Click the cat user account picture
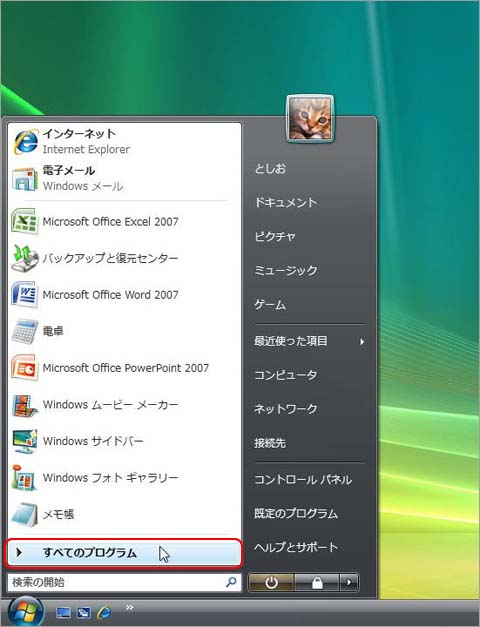This screenshot has height=627, width=480. [310, 119]
